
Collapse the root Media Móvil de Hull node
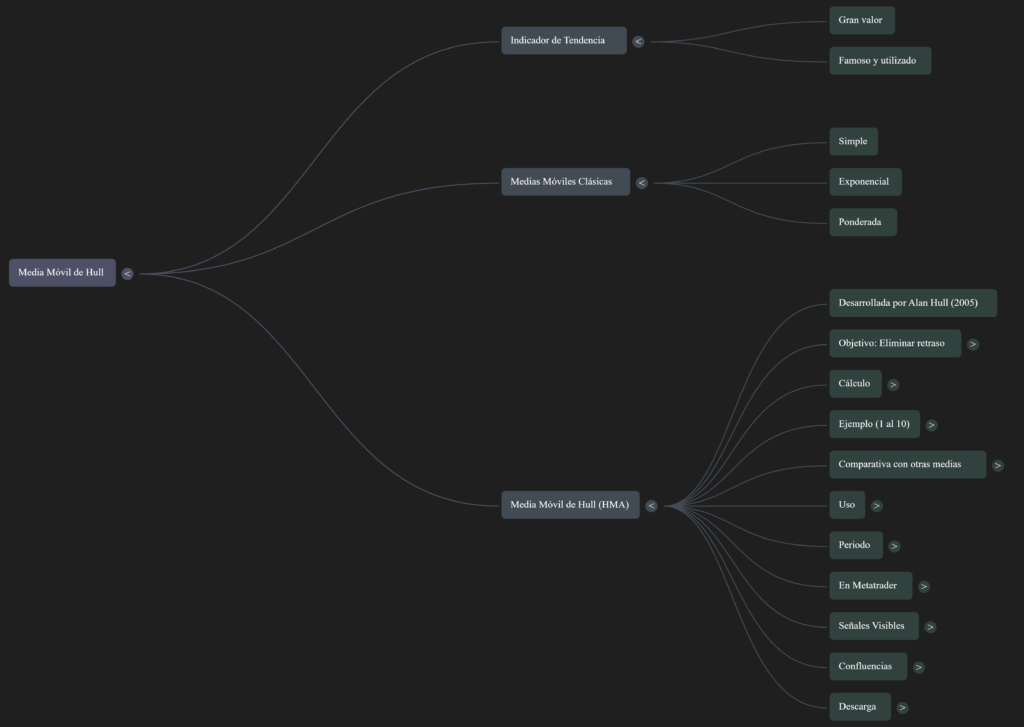(127, 273)
